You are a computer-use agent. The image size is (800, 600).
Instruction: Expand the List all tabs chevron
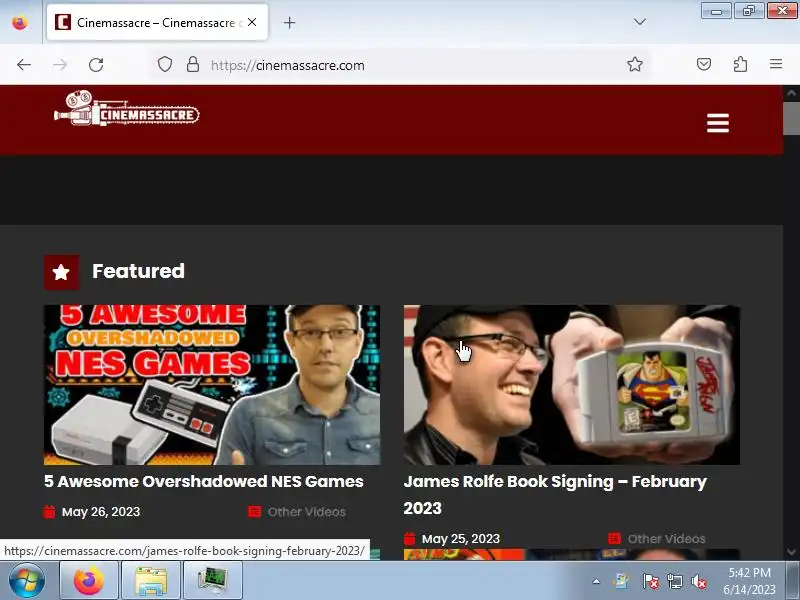[639, 22]
